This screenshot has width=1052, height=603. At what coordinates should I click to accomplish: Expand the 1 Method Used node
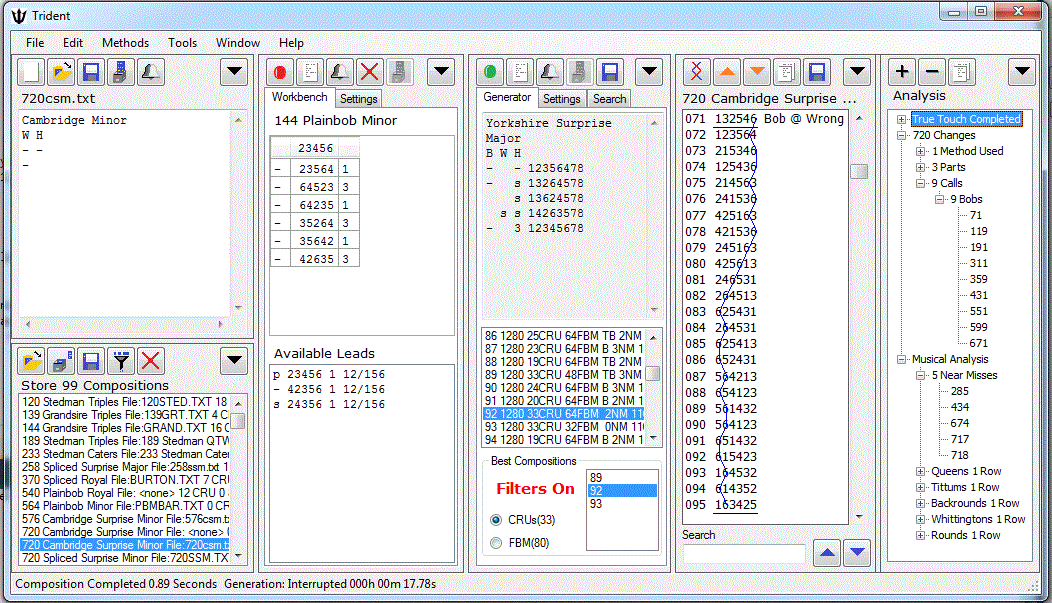click(921, 152)
